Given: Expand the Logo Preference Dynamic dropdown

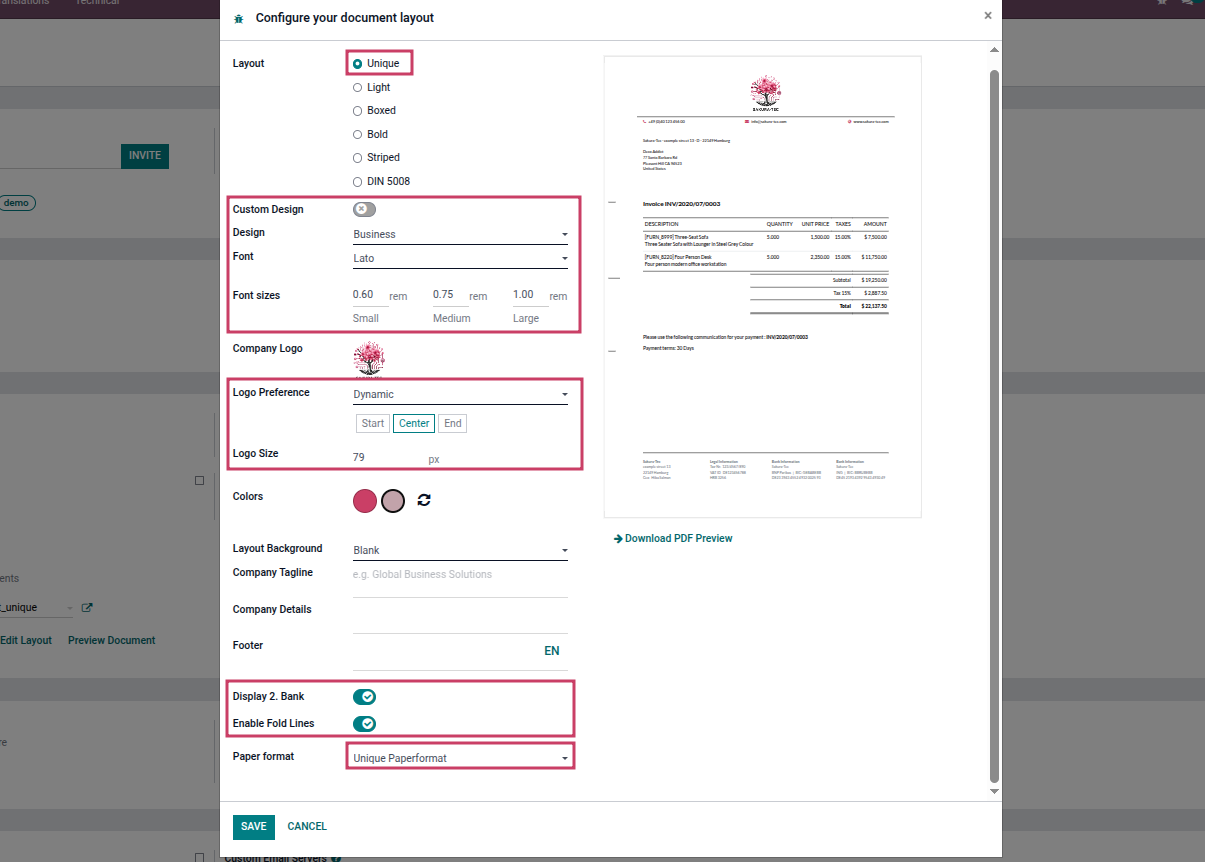Looking at the screenshot, I should pyautogui.click(x=460, y=394).
